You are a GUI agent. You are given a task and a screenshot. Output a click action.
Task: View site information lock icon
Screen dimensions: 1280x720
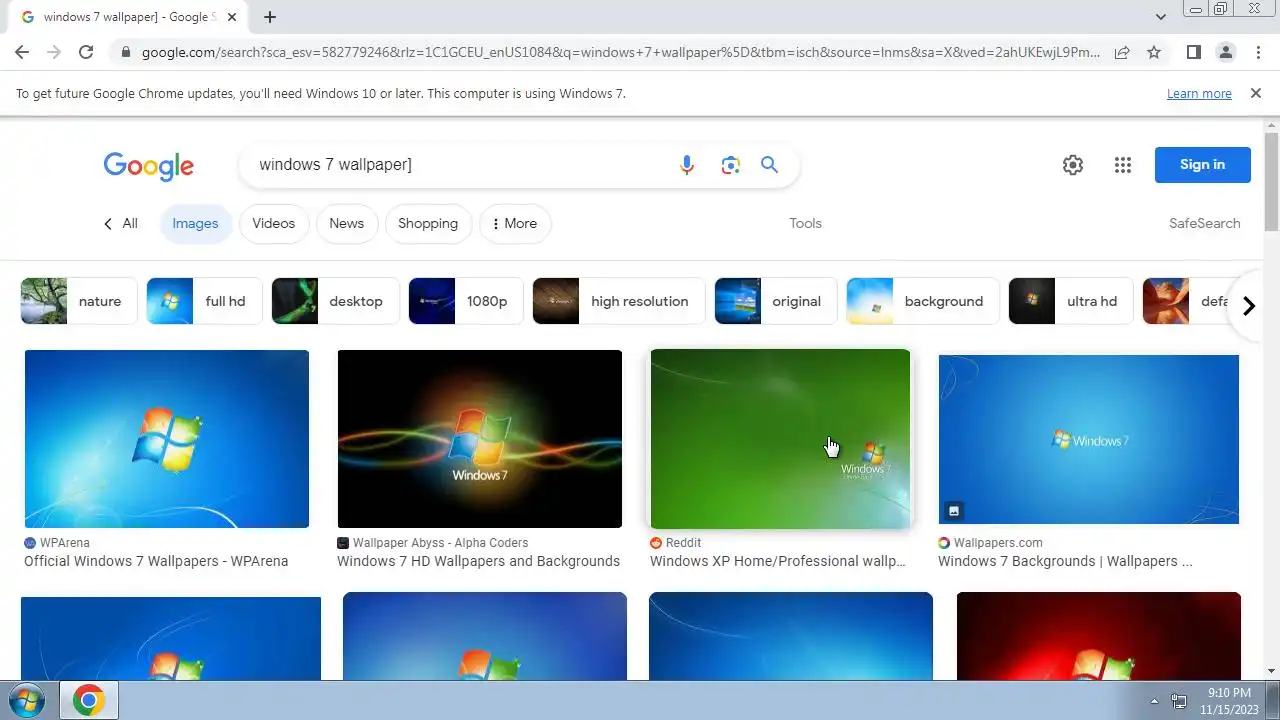pyautogui.click(x=124, y=52)
